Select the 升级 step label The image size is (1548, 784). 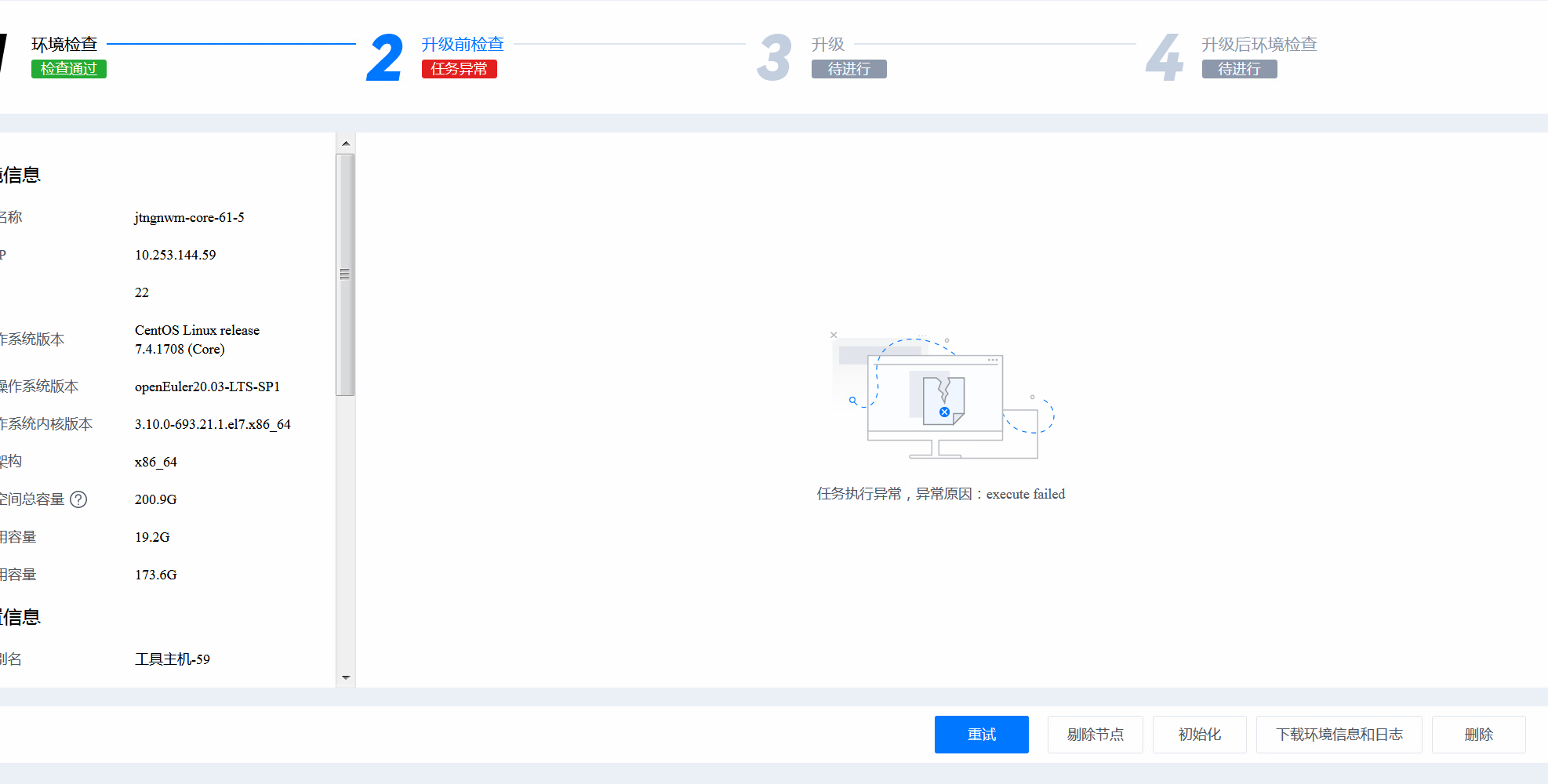click(x=828, y=45)
